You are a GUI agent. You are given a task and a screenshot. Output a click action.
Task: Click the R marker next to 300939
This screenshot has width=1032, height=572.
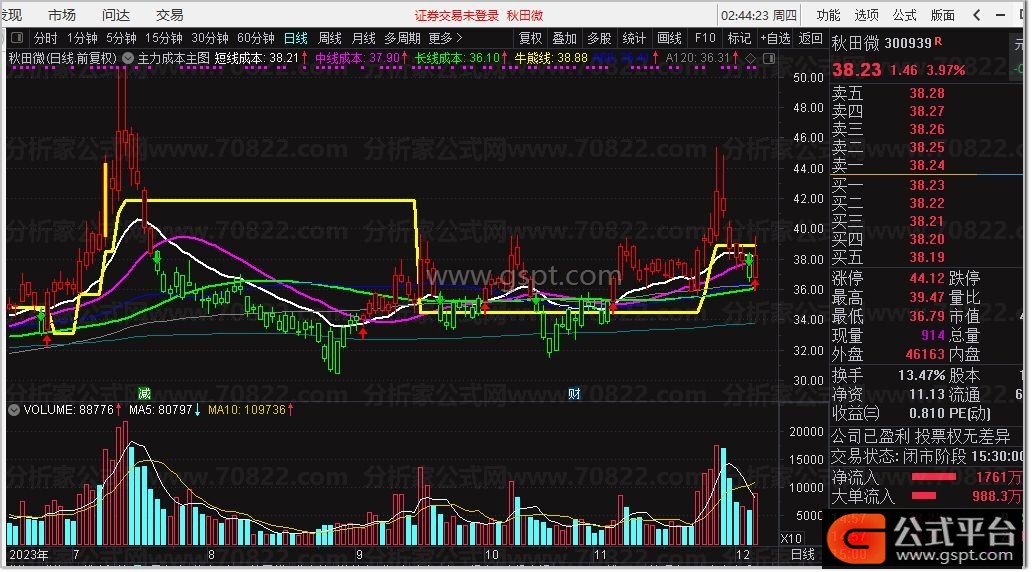pos(938,41)
